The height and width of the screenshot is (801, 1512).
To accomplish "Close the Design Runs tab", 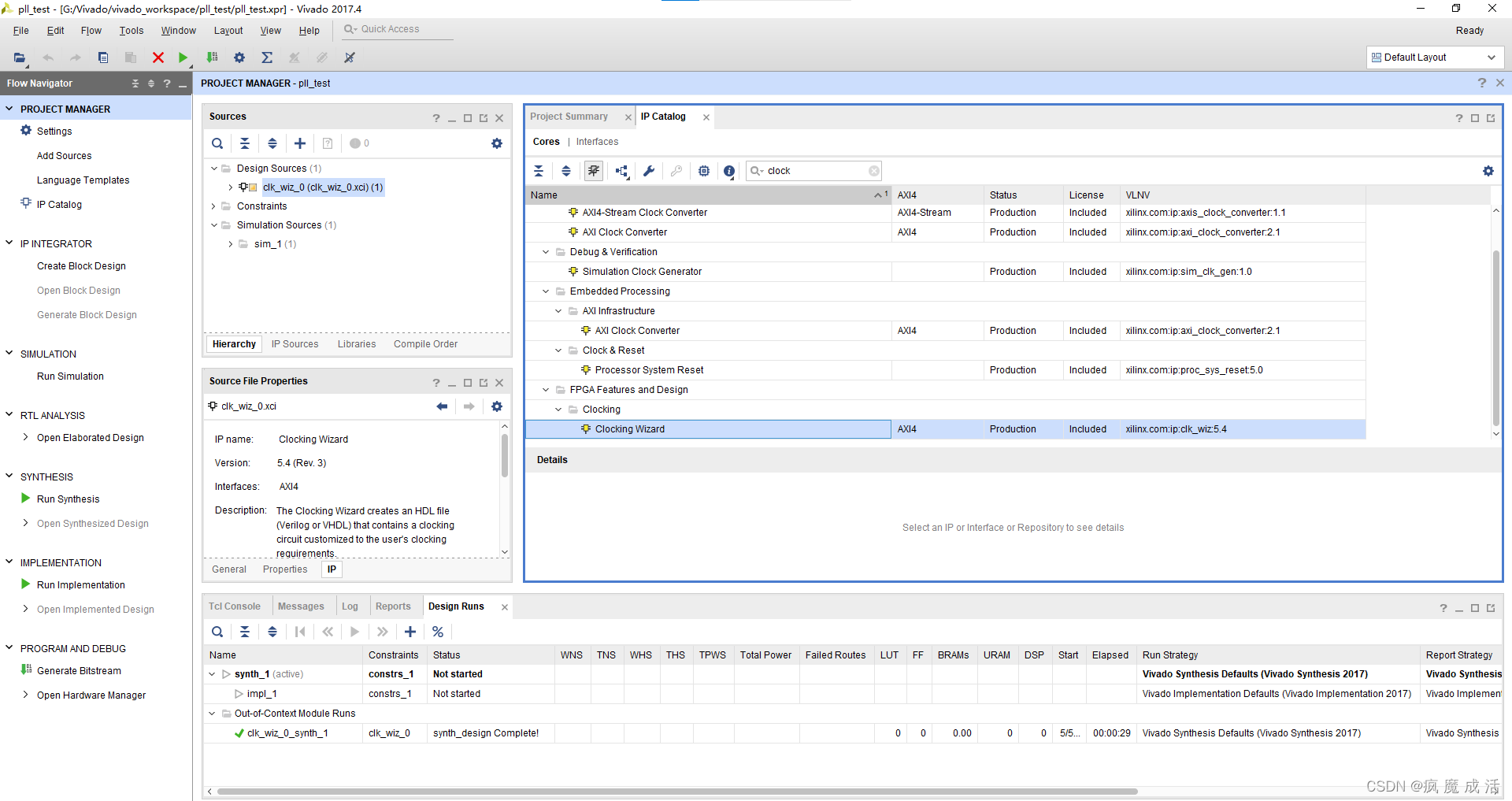I will [505, 607].
